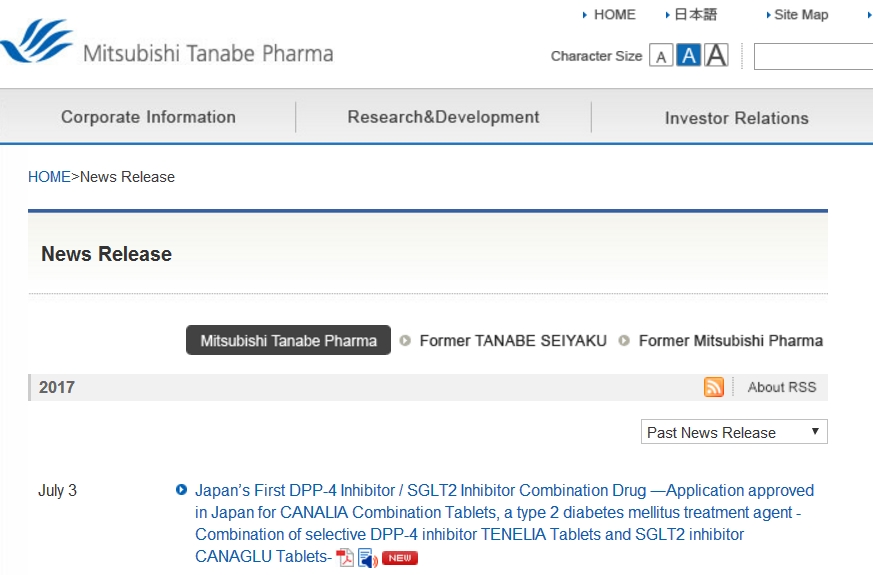Click the search input field
This screenshot has width=873, height=575.
(x=812, y=57)
